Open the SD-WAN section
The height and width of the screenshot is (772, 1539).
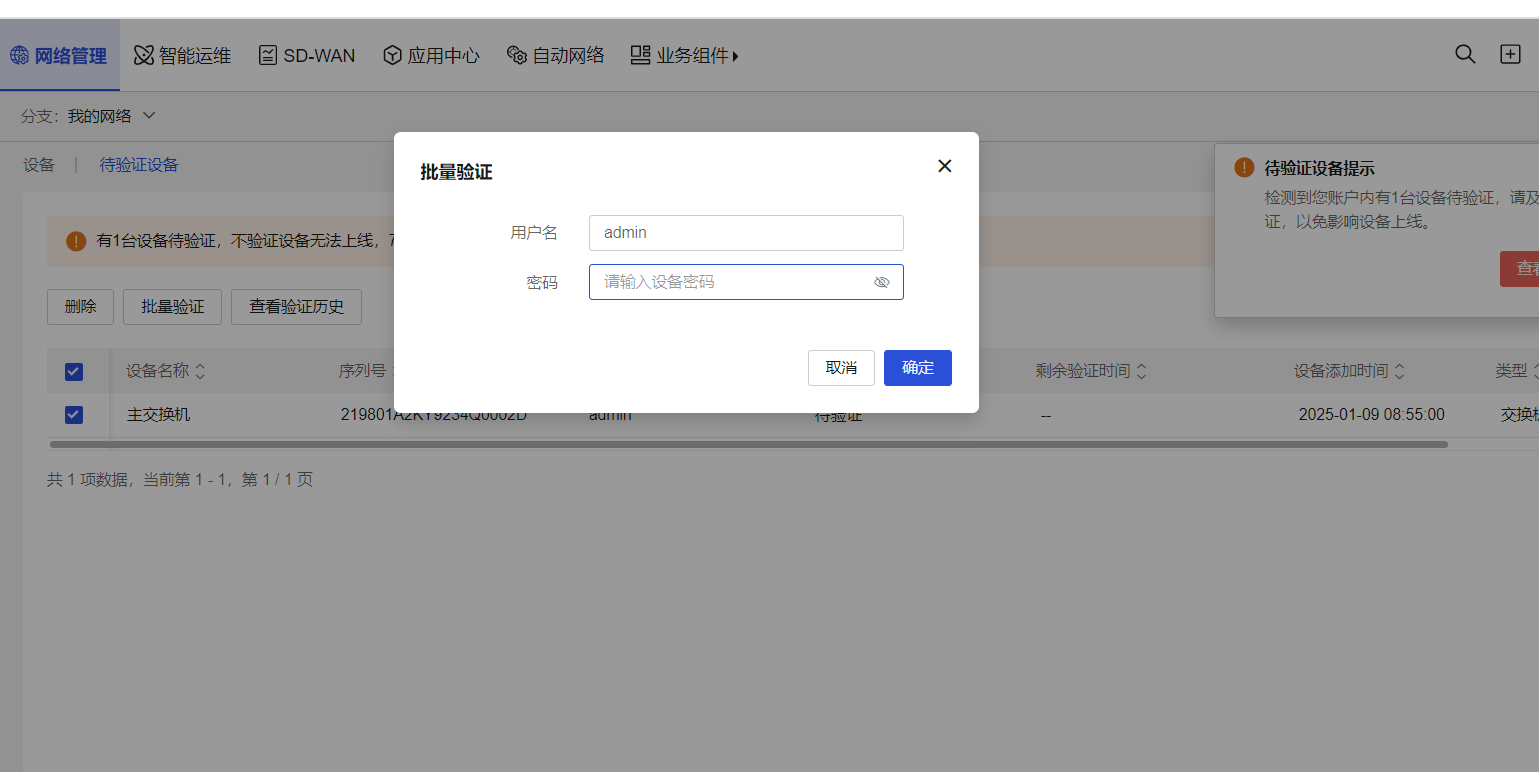click(306, 56)
